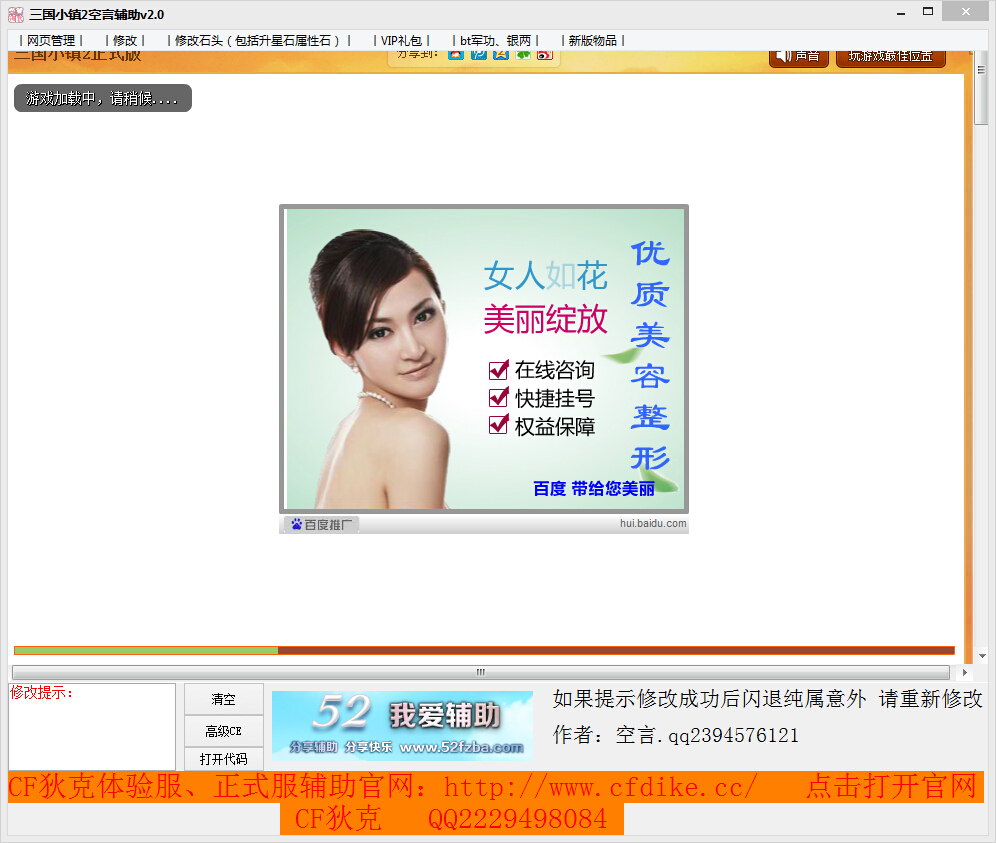Open the 修改石头 (包括升星石属性石) menu
The width and height of the screenshot is (996, 843).
[259, 41]
